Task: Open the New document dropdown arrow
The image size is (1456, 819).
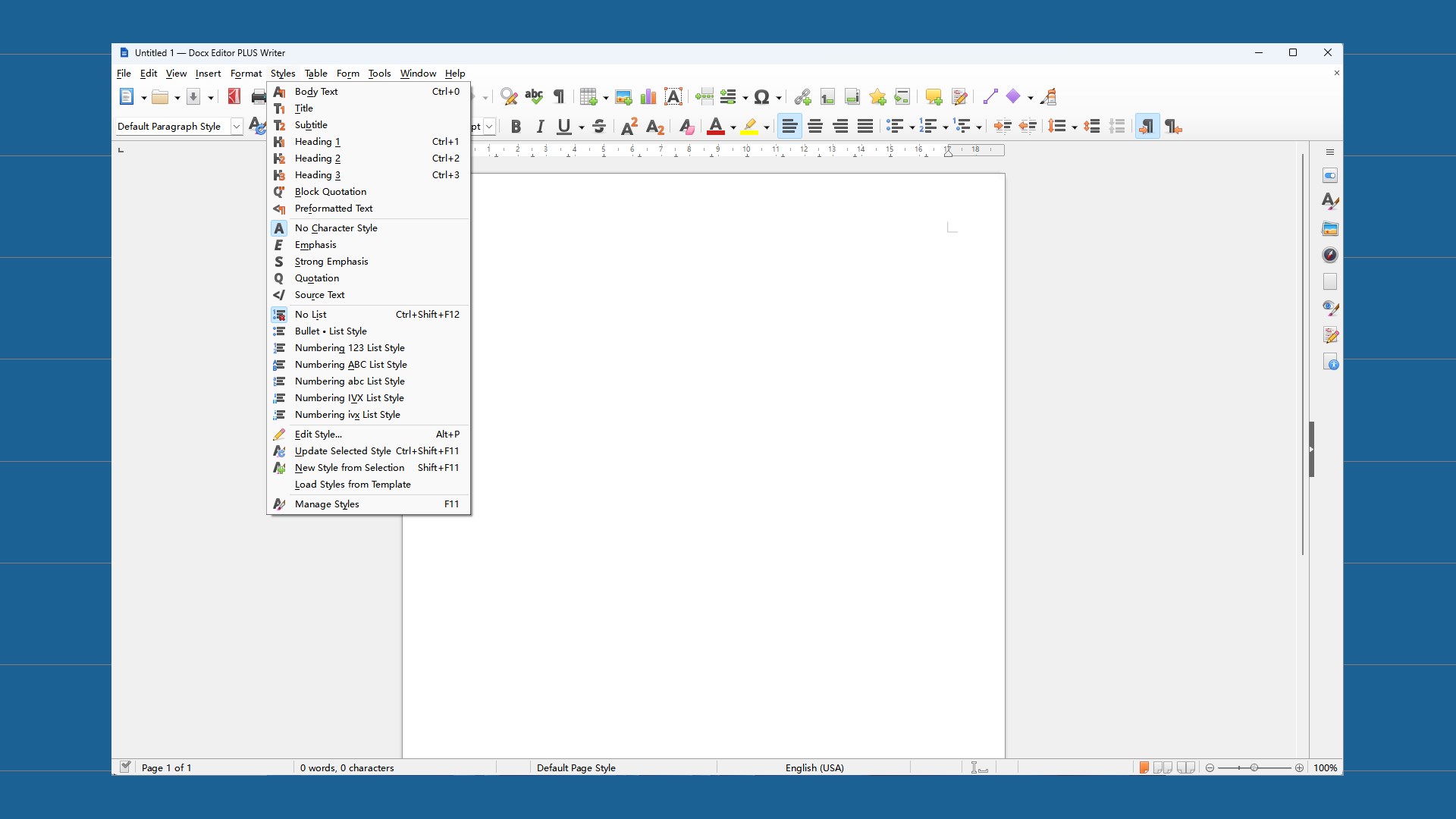Action: [x=144, y=98]
